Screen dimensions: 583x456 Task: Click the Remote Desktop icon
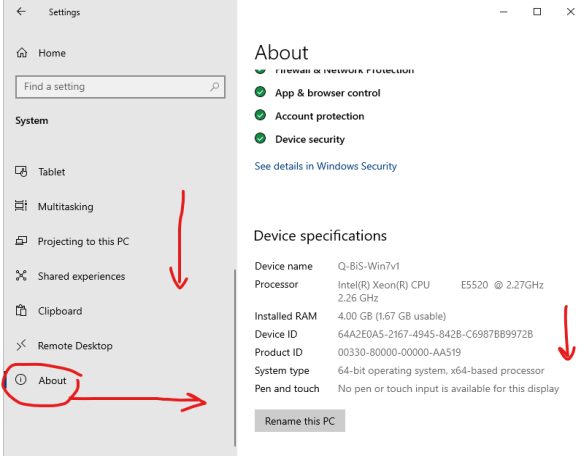(x=21, y=345)
